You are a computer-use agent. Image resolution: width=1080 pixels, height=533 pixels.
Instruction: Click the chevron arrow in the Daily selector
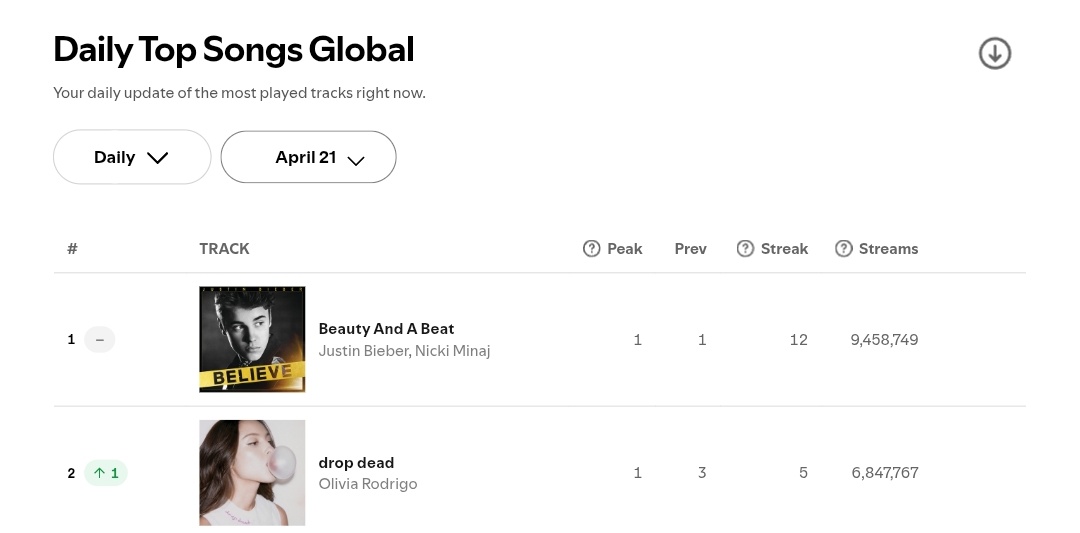[x=158, y=158]
